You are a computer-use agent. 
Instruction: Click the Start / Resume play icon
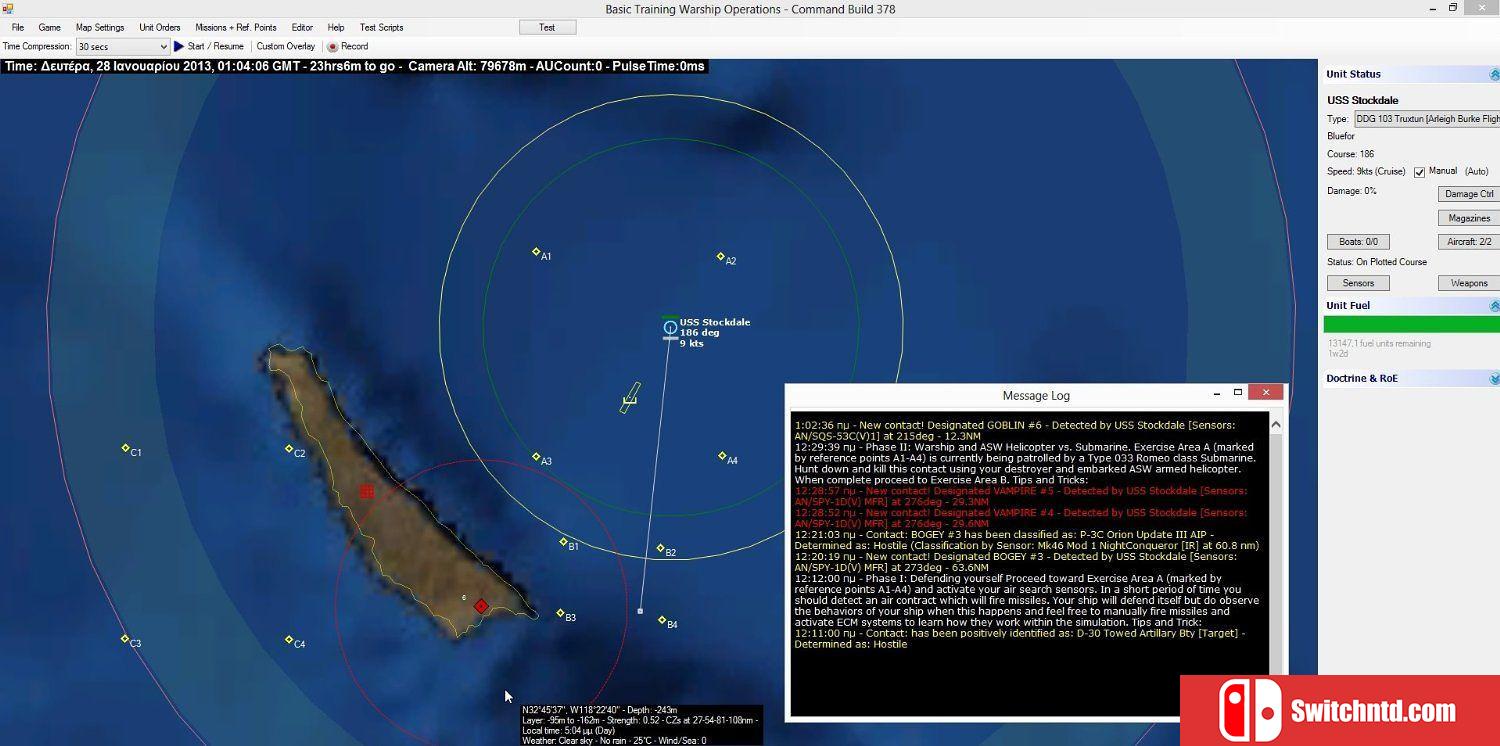tap(179, 46)
